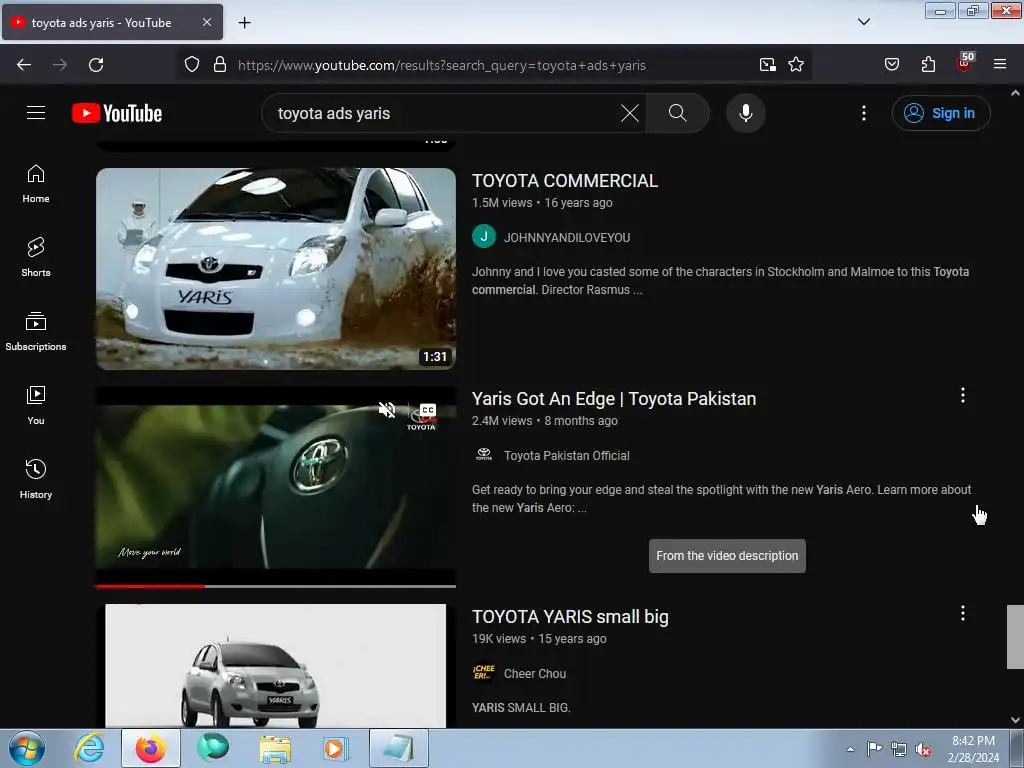1024x768 pixels.
Task: Open Windows Media Player from taskbar
Action: (x=336, y=748)
